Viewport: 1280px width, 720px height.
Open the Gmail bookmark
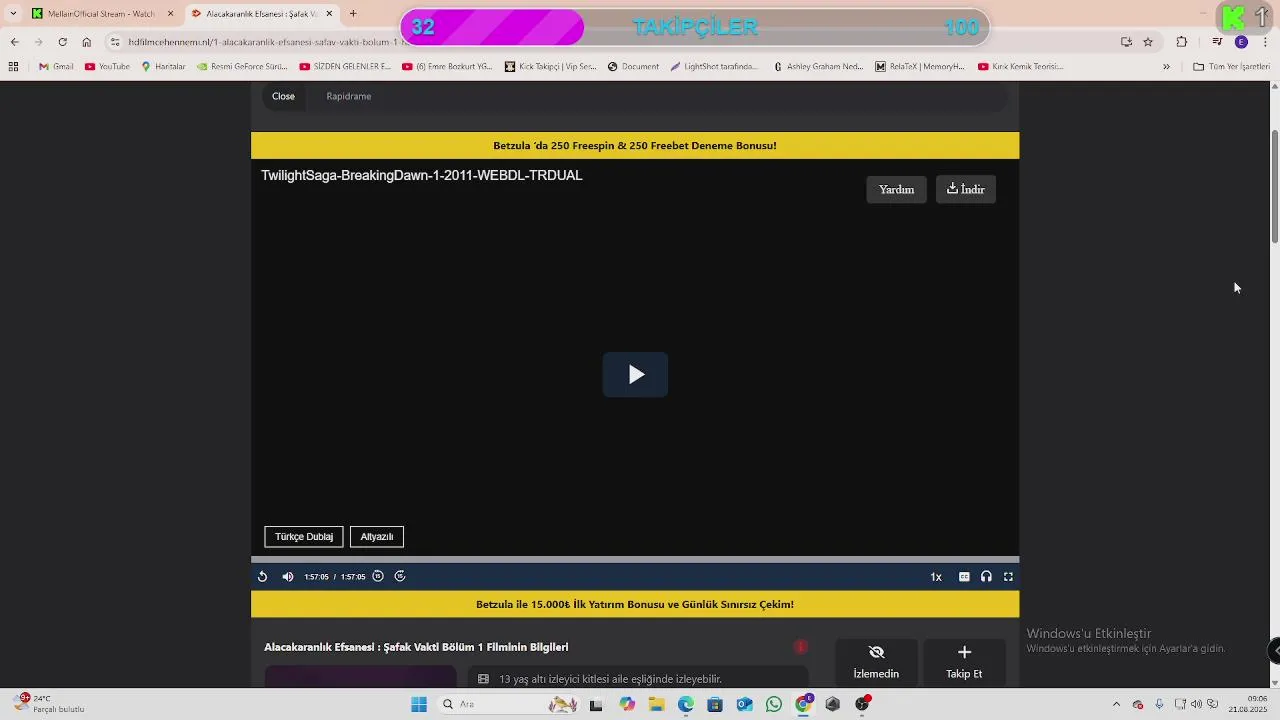56,67
